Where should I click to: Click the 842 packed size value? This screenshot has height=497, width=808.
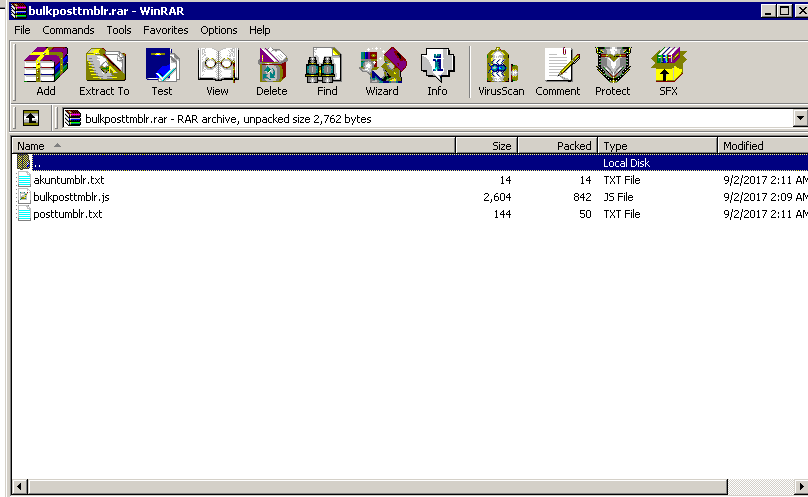point(582,197)
